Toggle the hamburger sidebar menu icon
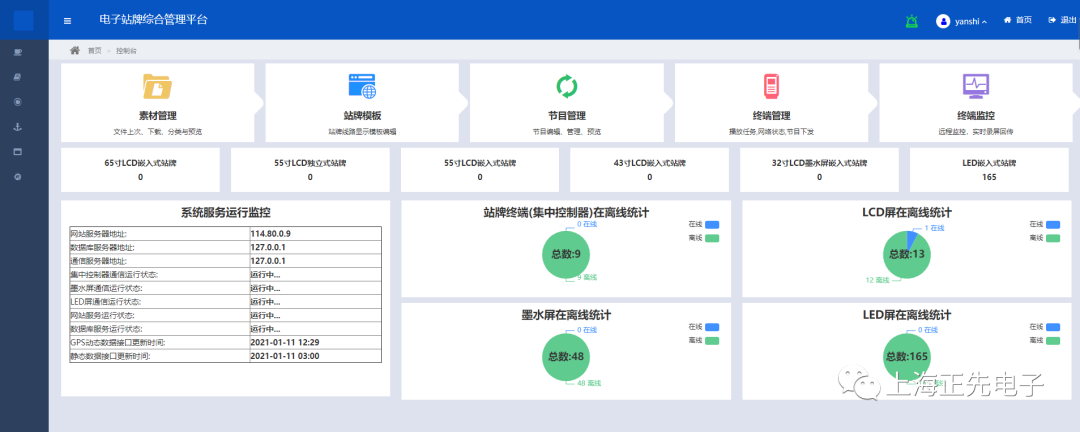The height and width of the screenshot is (432, 1080). tap(68, 21)
